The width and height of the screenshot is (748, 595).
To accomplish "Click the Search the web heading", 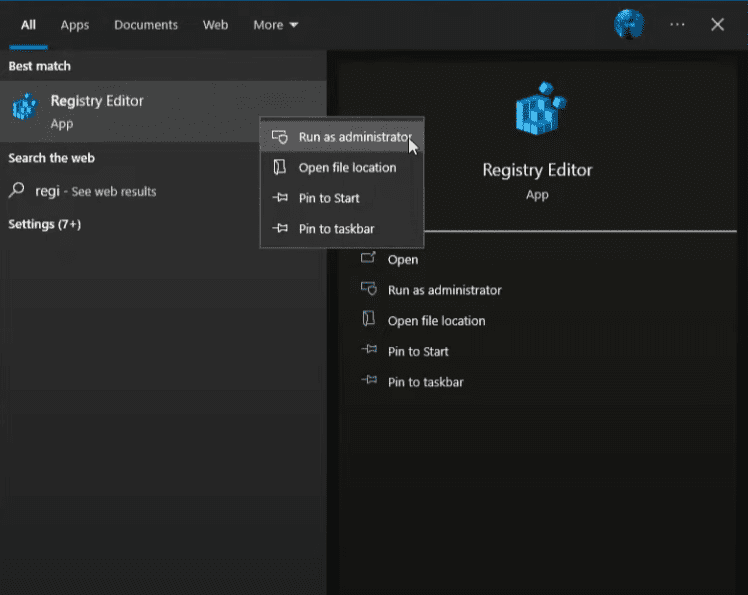I will 51,158.
